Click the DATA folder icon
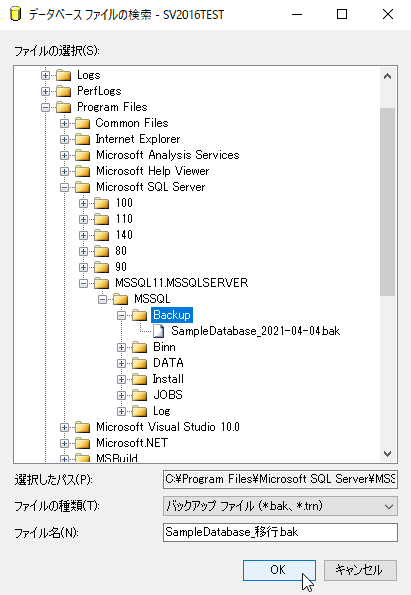This screenshot has width=411, height=595. coord(139,363)
